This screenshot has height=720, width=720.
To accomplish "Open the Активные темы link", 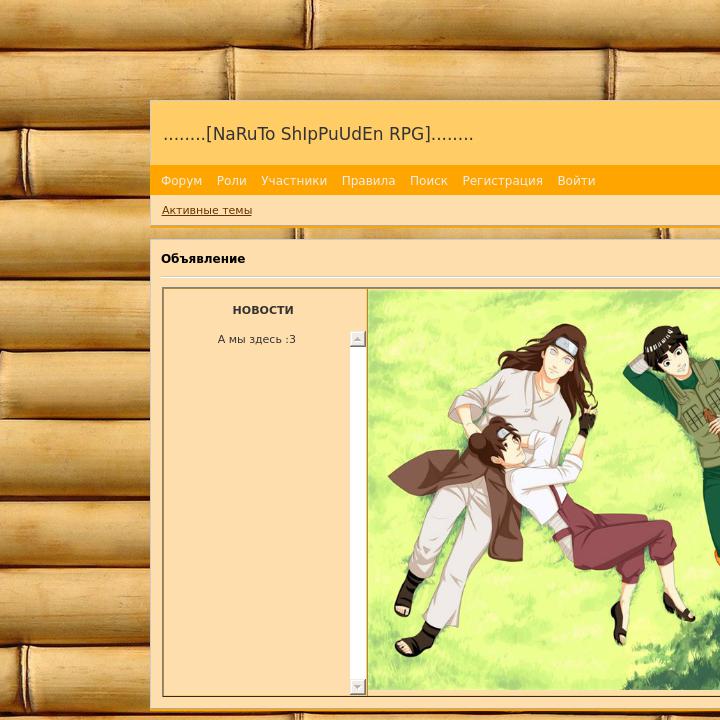I will tap(207, 210).
